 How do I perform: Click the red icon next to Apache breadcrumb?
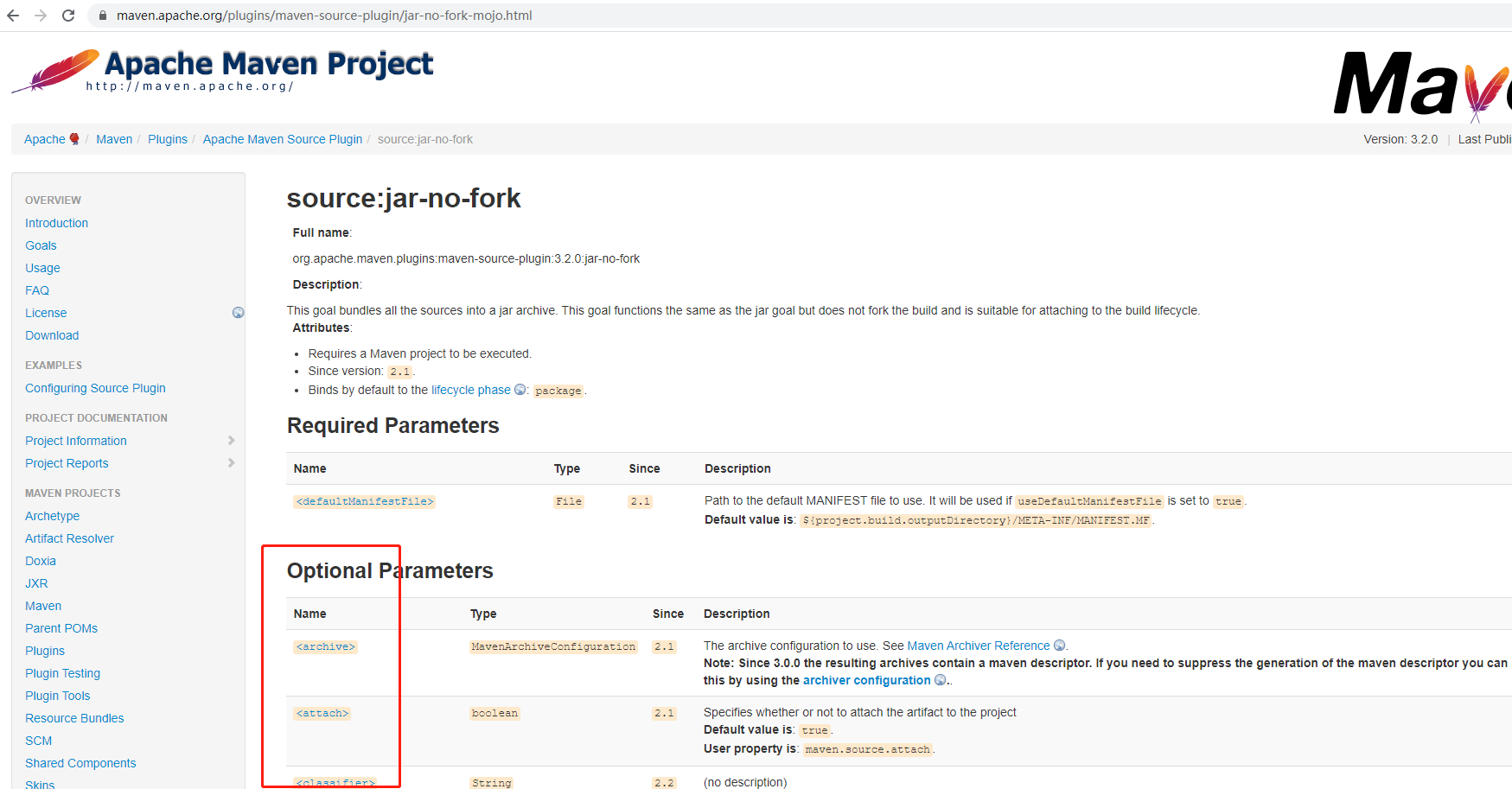pos(74,139)
